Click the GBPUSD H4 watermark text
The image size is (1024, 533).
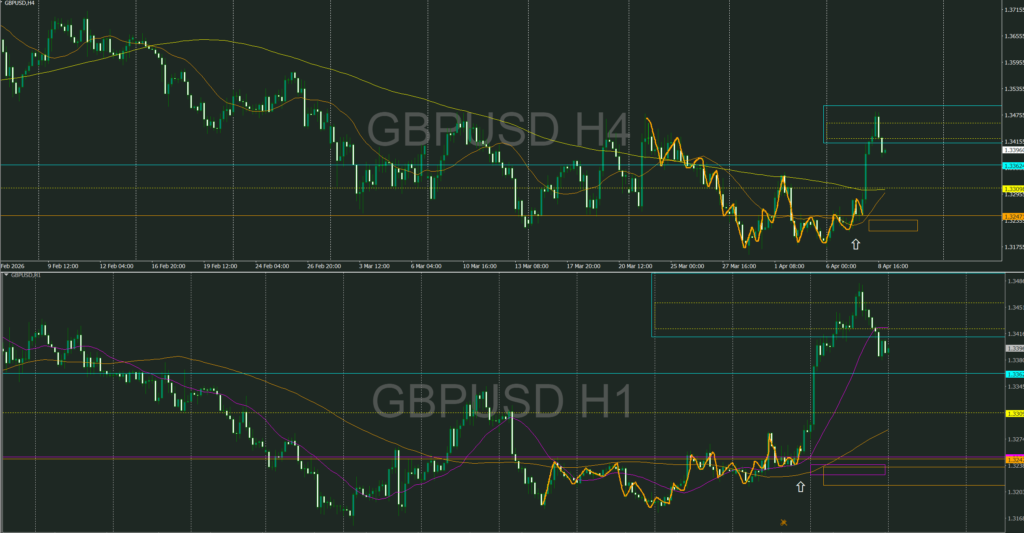pos(498,131)
